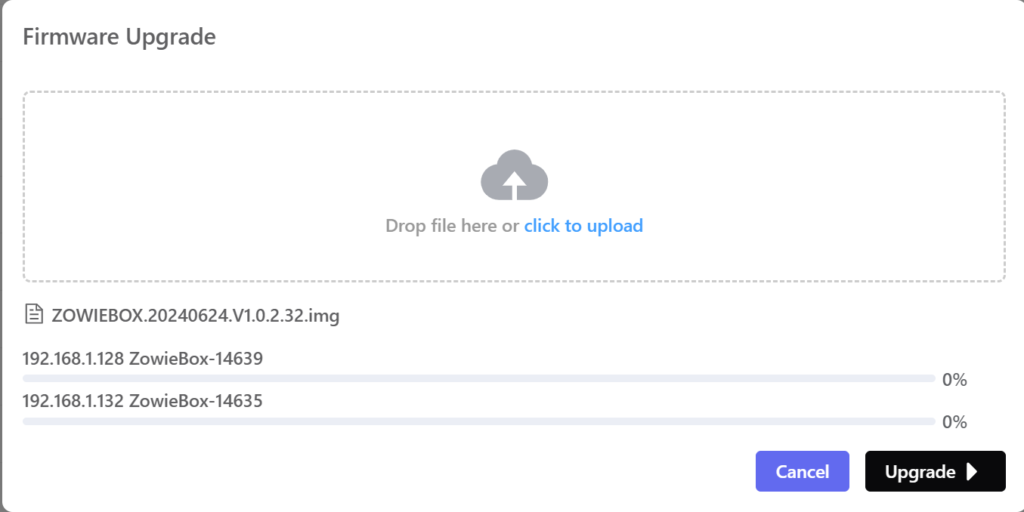
Task: Click the progress bar for 192.168.1.128
Action: 478,379
